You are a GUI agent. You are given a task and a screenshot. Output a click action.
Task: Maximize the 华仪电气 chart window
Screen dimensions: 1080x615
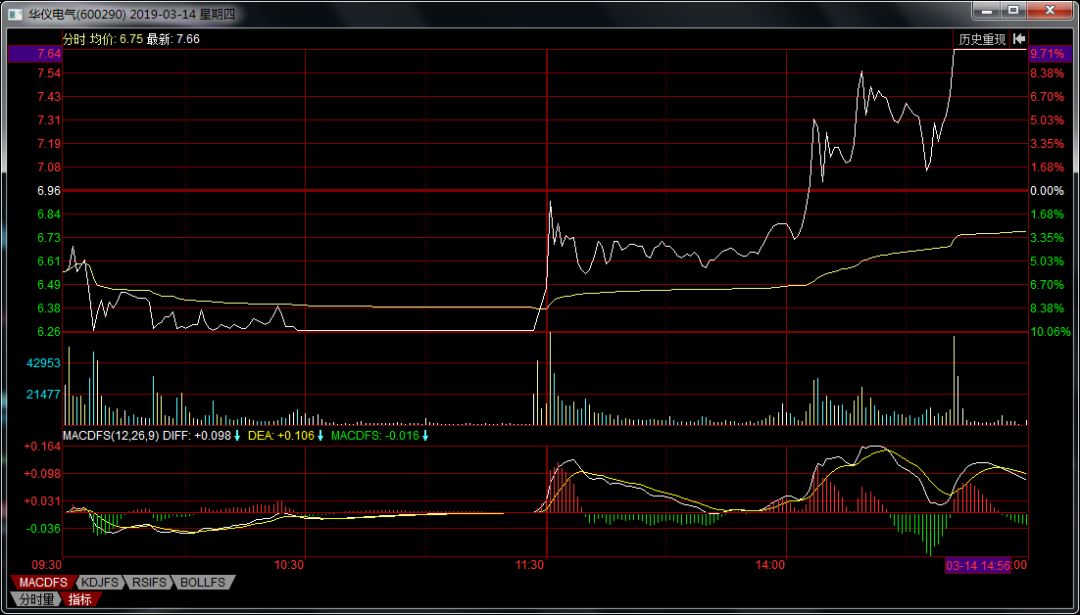pos(1013,10)
